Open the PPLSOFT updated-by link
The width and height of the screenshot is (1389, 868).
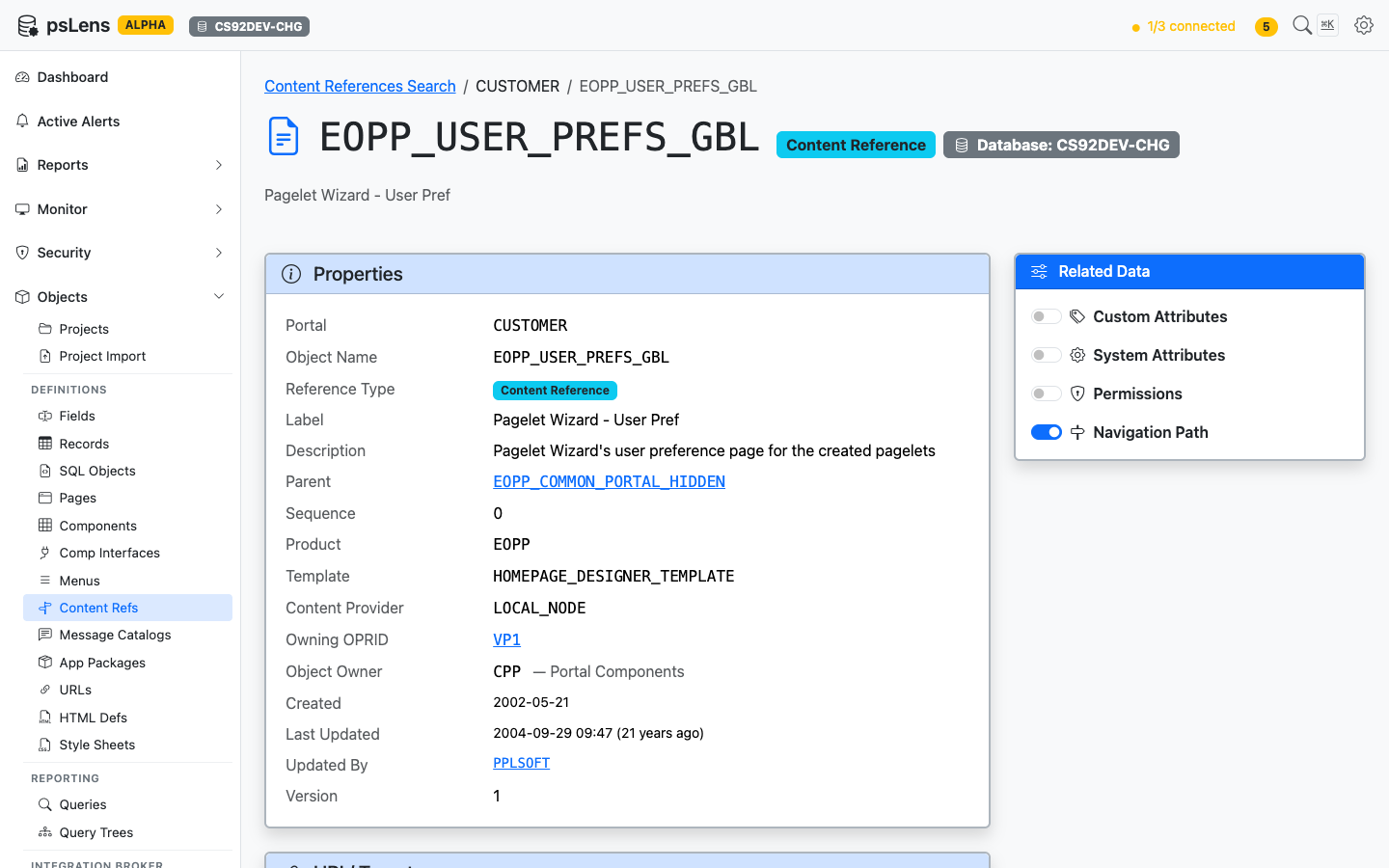click(521, 763)
